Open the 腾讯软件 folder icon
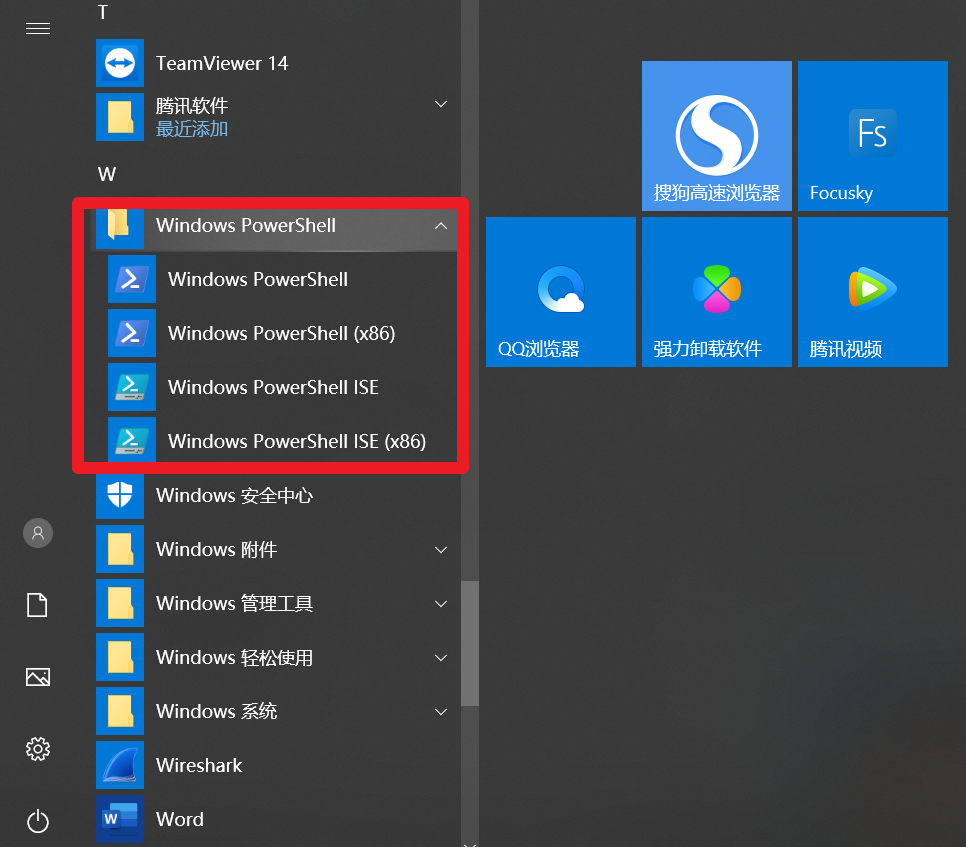The image size is (966, 847). pyautogui.click(x=120, y=117)
